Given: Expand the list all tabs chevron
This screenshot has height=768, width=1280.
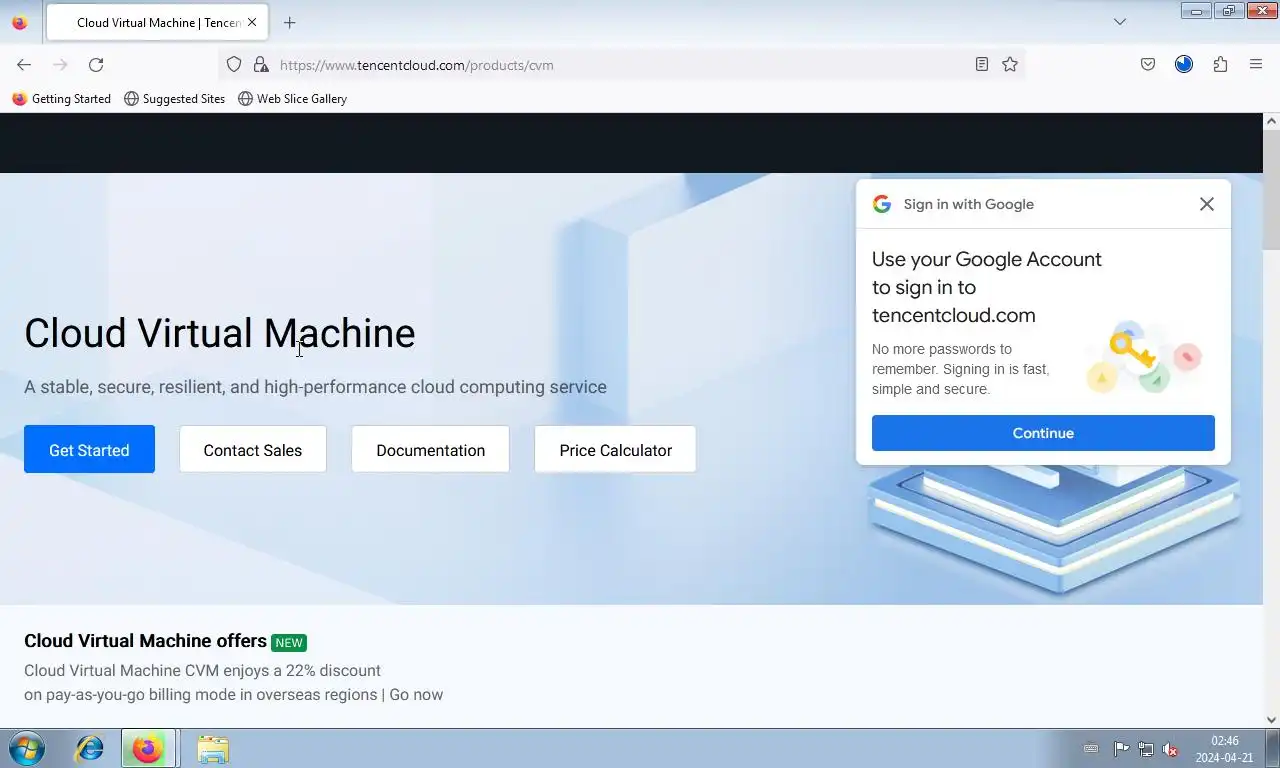Looking at the screenshot, I should pos(1120,22).
